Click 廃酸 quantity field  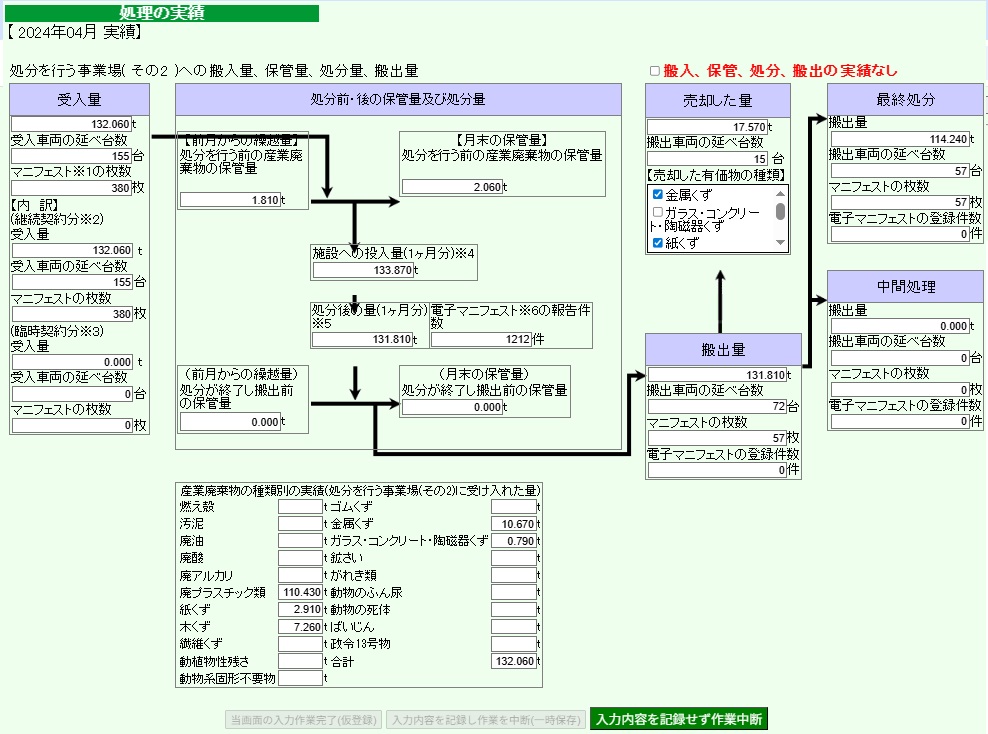(x=301, y=558)
